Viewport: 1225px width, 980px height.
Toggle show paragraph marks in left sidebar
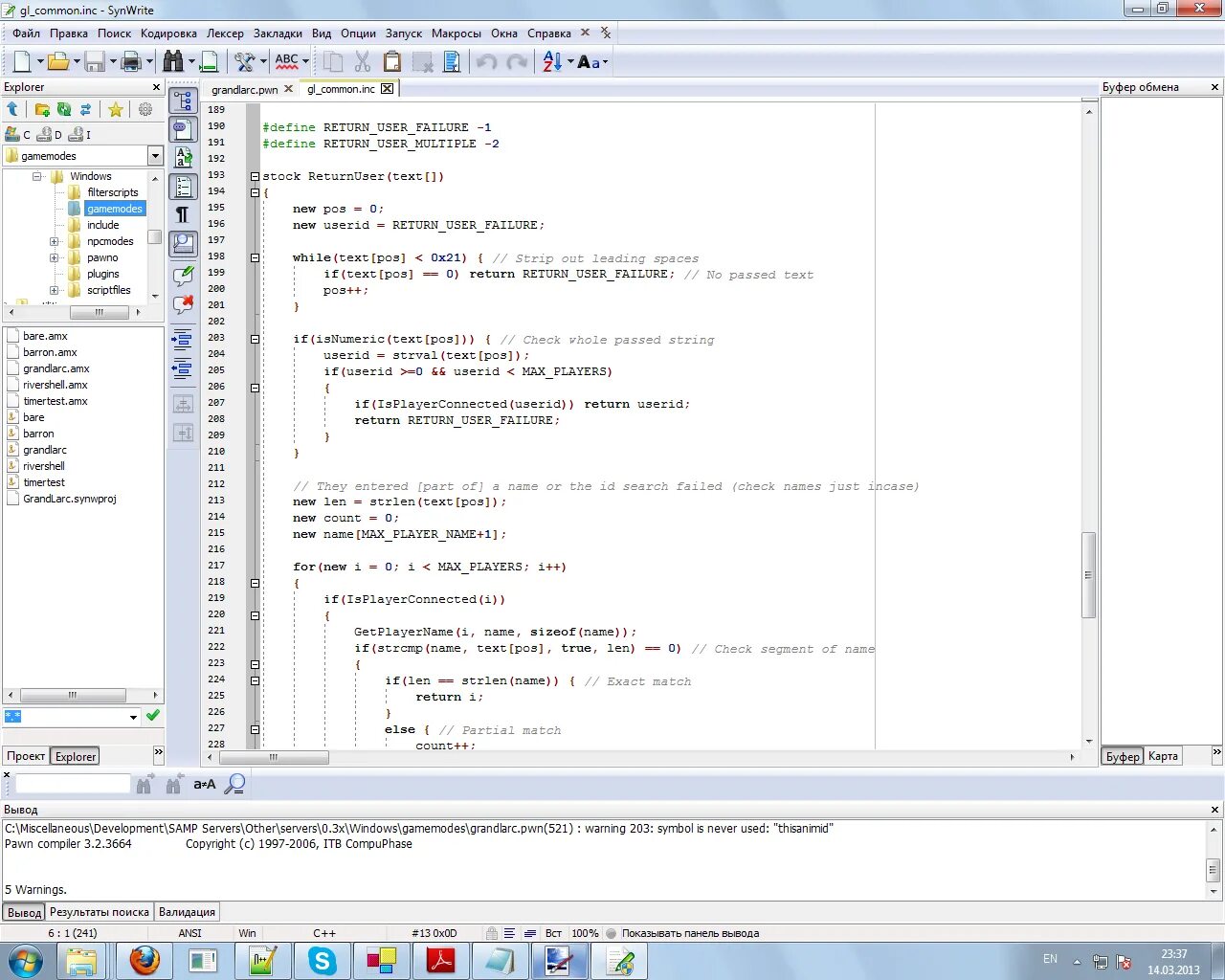point(183,214)
